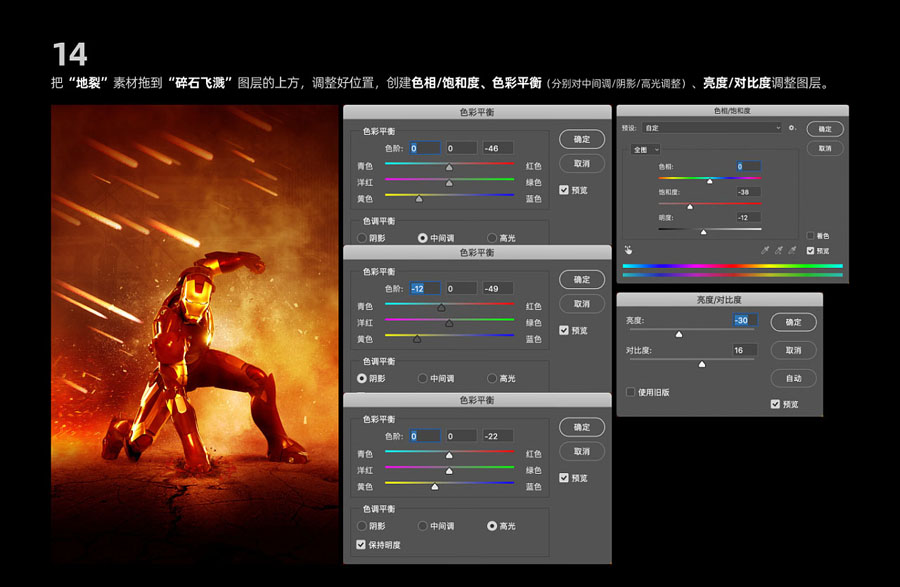Viewport: 900px width, 587px height.
Task: Select the on-image hand adjustment tool
Action: click(628, 250)
